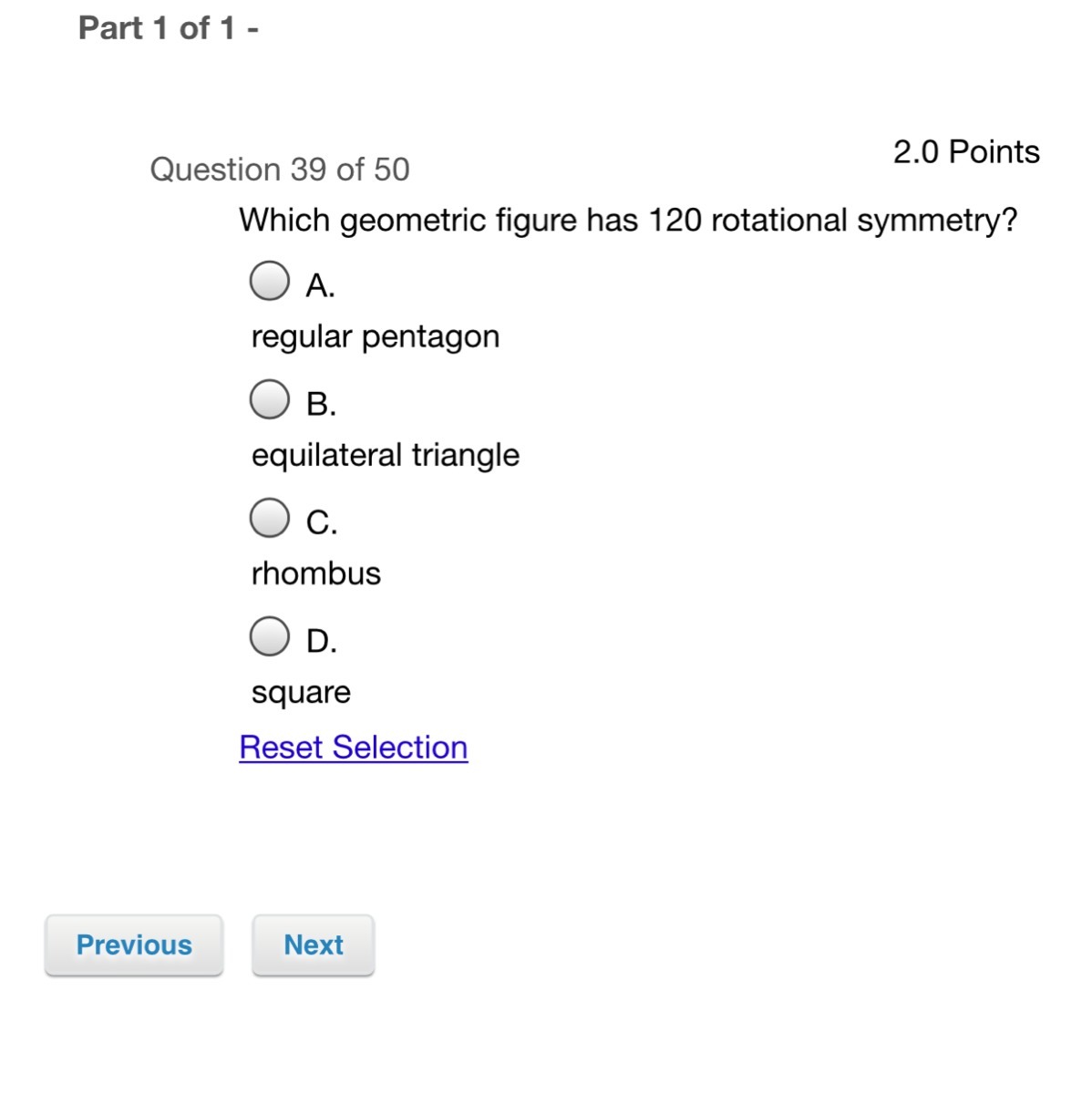Go to the Previous question
The width and height of the screenshot is (1092, 1094).
pyautogui.click(x=134, y=944)
